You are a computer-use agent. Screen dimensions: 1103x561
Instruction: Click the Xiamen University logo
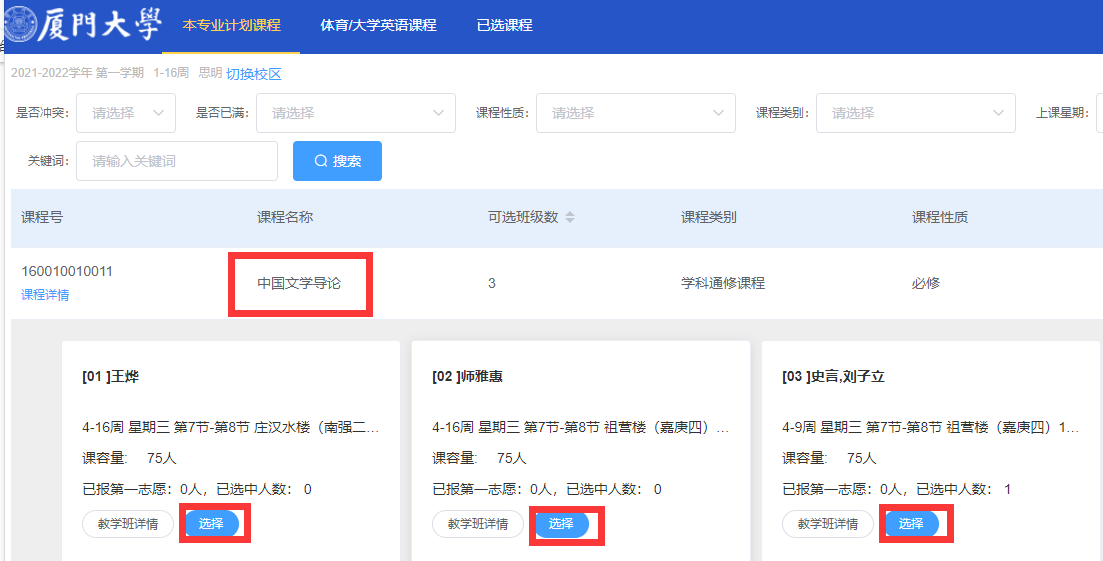pyautogui.click(x=82, y=26)
